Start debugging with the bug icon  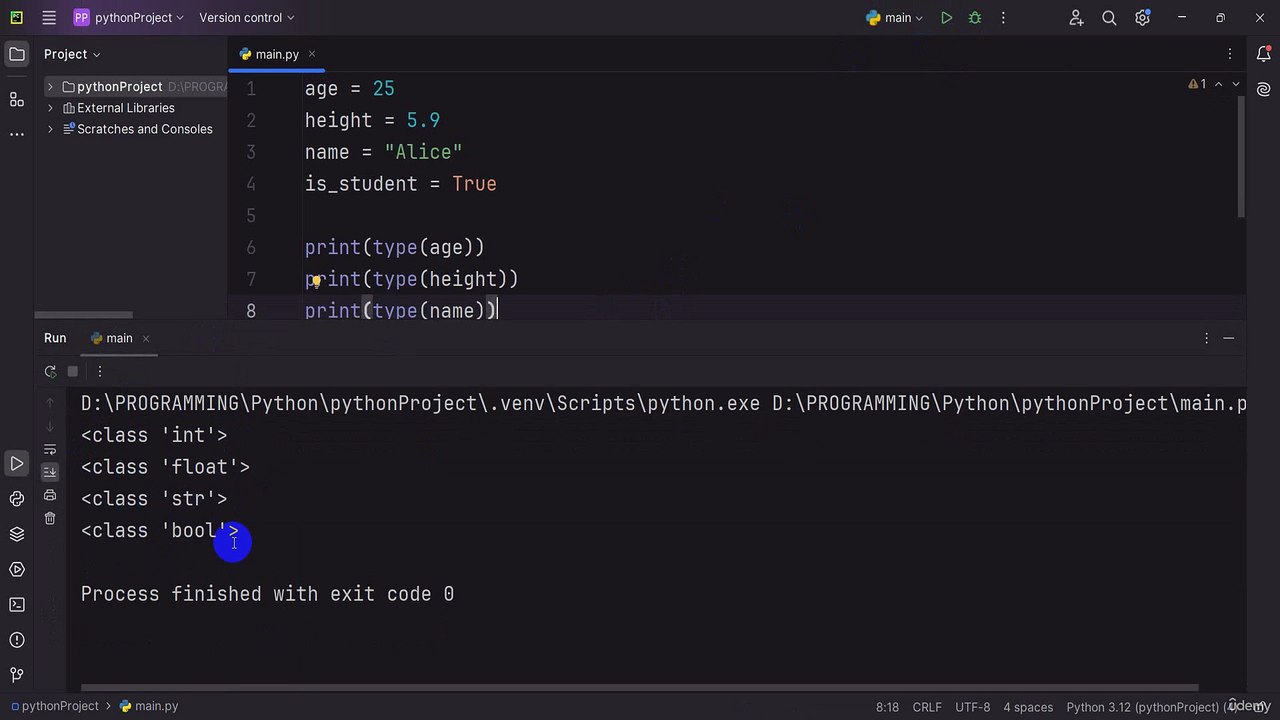(975, 18)
